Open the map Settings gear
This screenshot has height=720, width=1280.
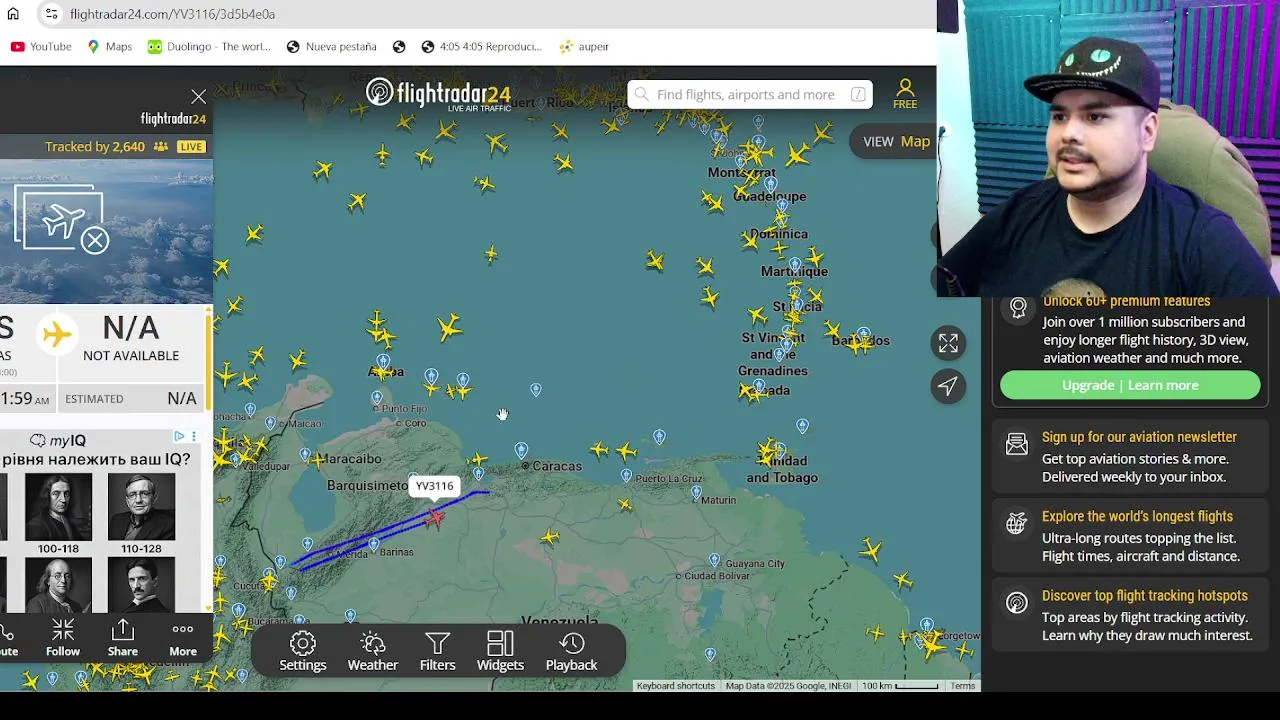(x=303, y=651)
